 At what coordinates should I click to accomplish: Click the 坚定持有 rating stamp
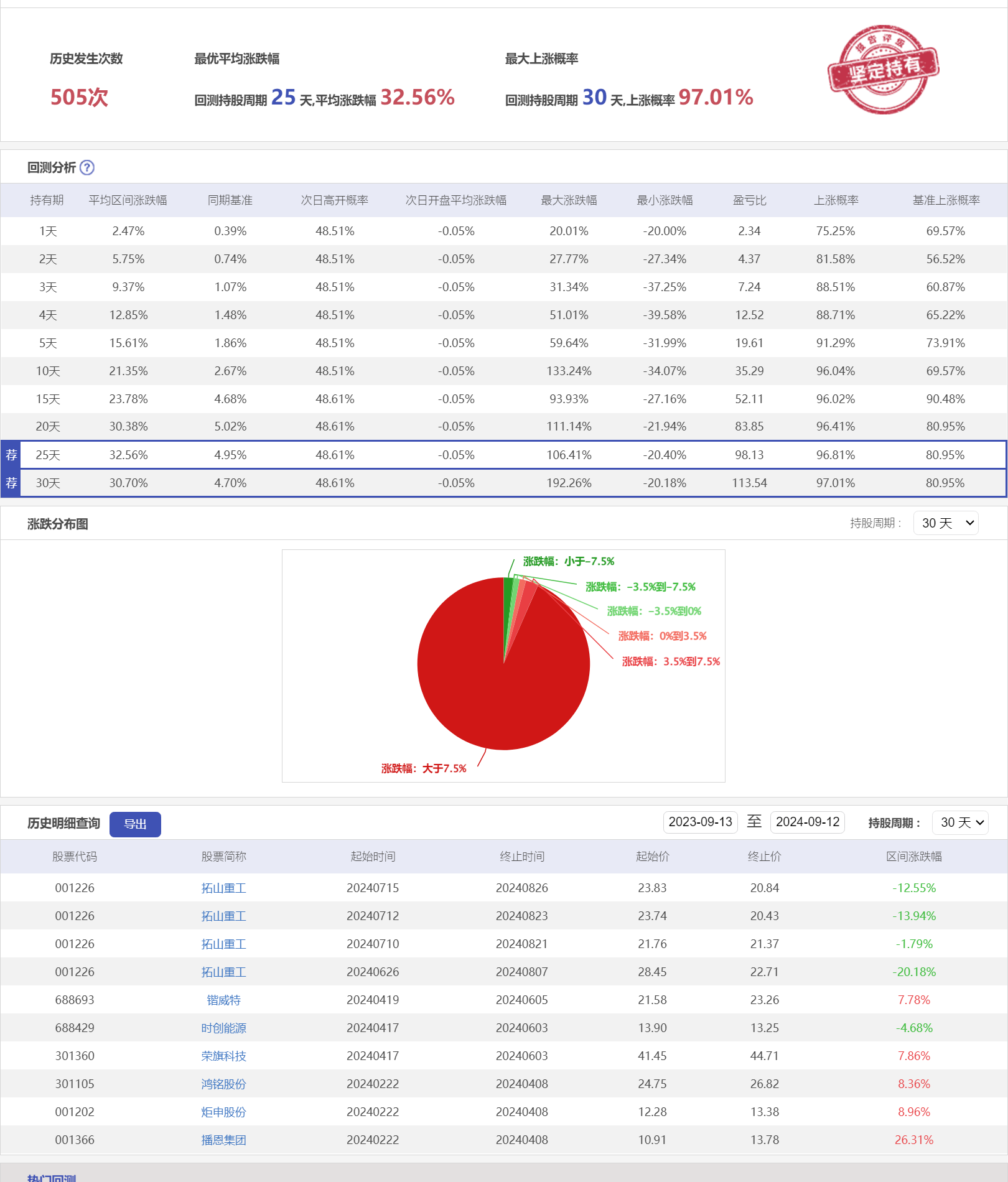tap(882, 70)
